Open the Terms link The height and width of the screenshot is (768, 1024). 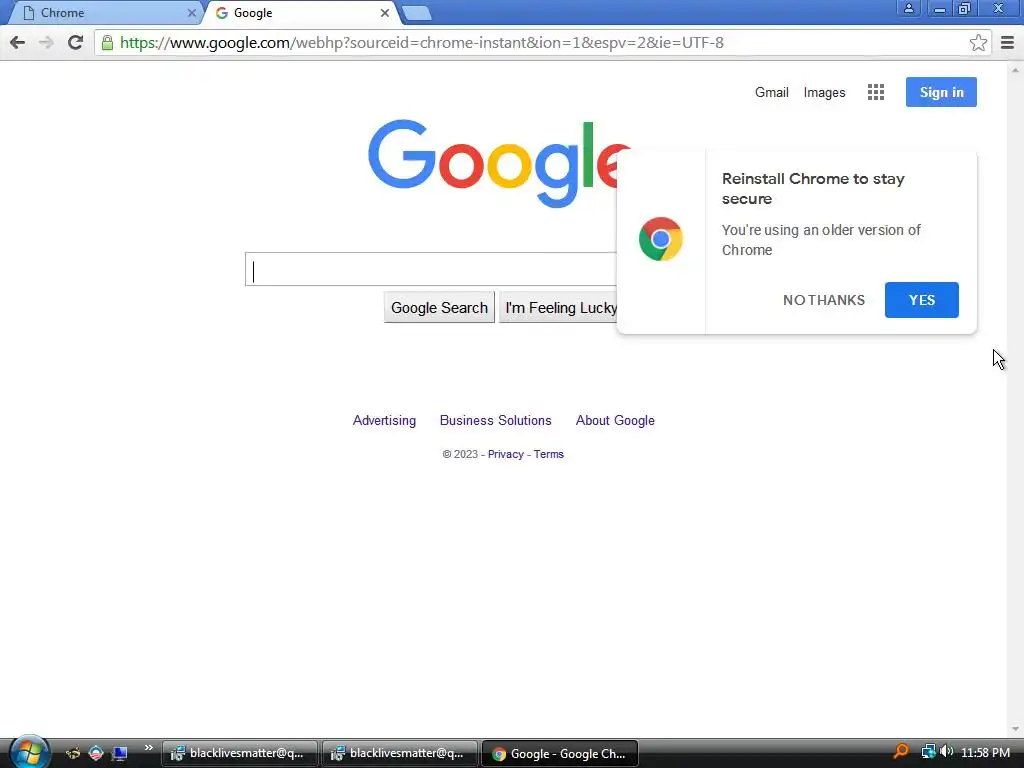pyautogui.click(x=549, y=455)
